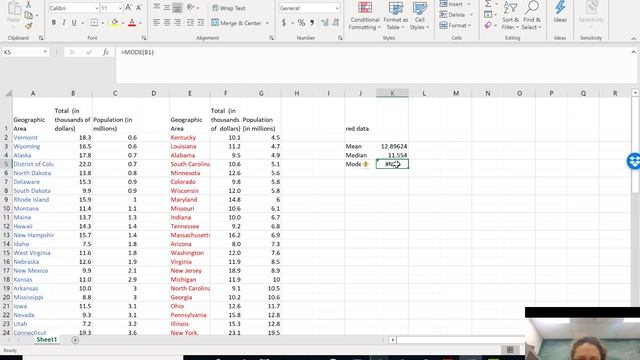Click column K header
Image resolution: width=640 pixels, height=360 pixels.
(392, 93)
